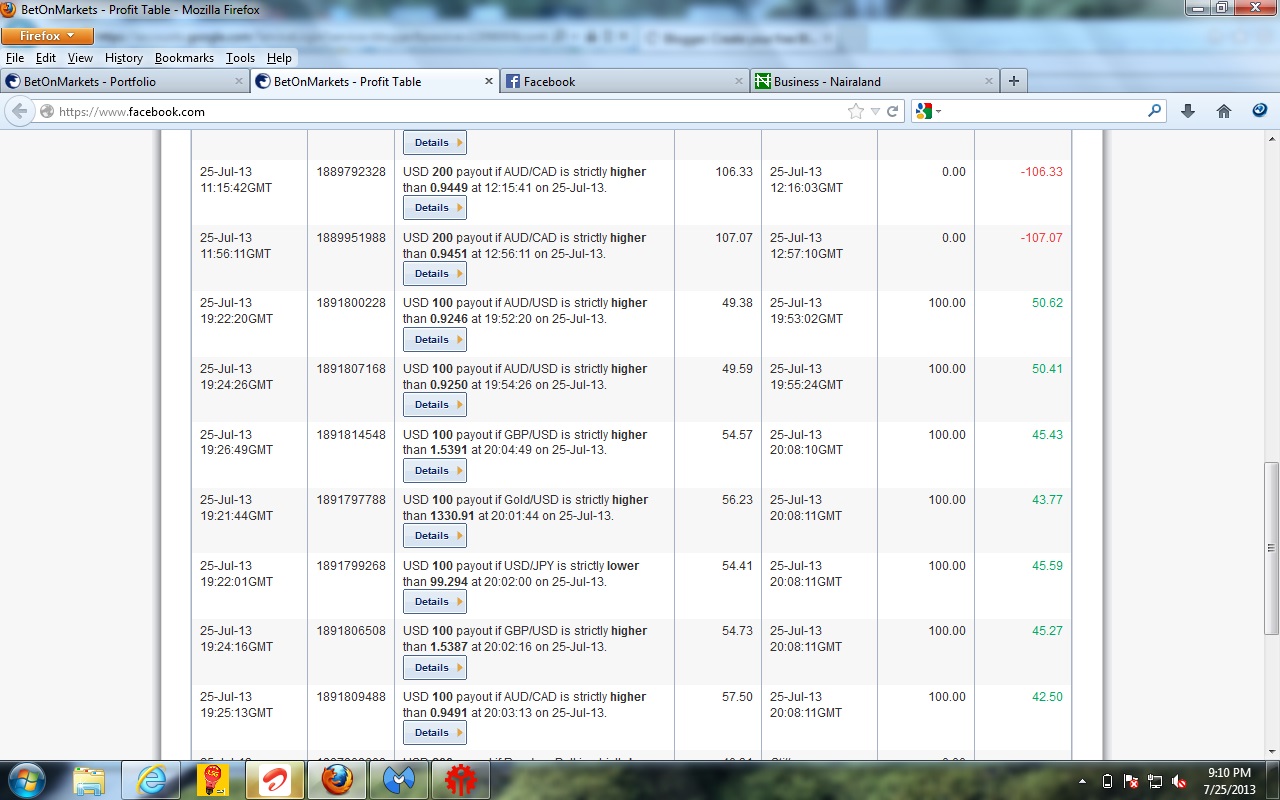Bookmark page with the star icon
Viewport: 1280px width, 800px height.
tap(856, 112)
